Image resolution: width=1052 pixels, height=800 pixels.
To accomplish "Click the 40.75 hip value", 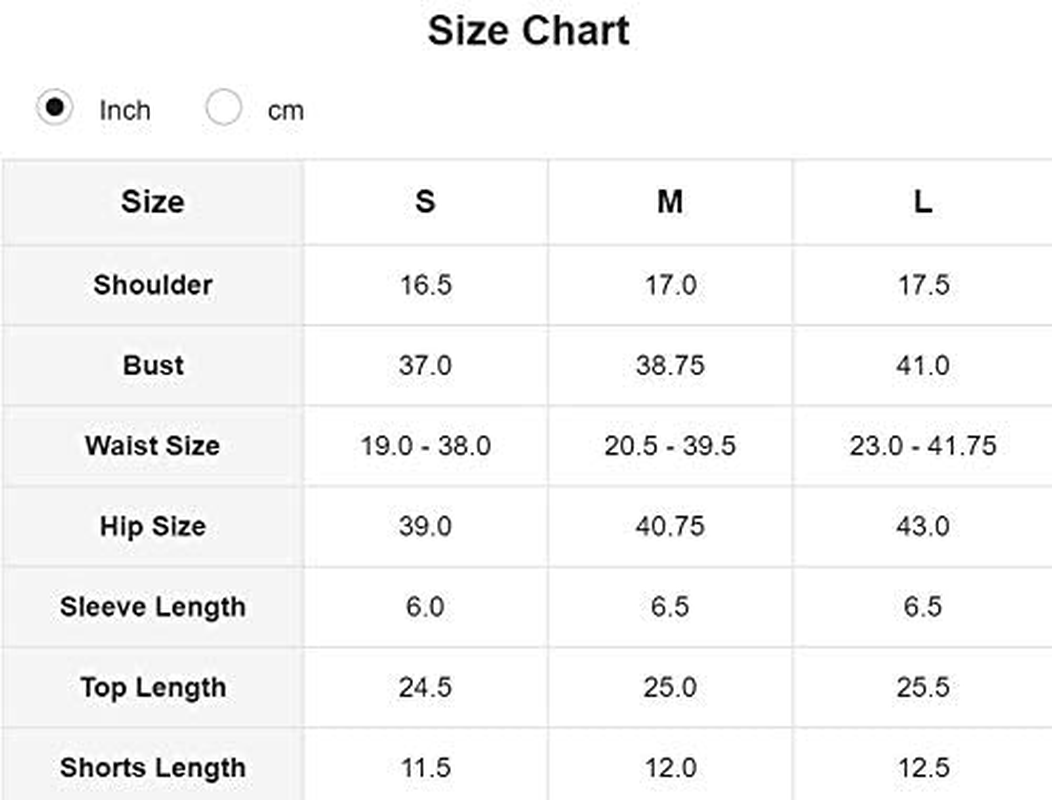I will click(670, 526).
